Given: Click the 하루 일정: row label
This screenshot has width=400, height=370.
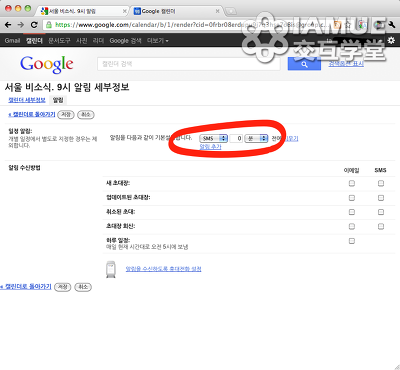Looking at the screenshot, I should tap(118, 240).
